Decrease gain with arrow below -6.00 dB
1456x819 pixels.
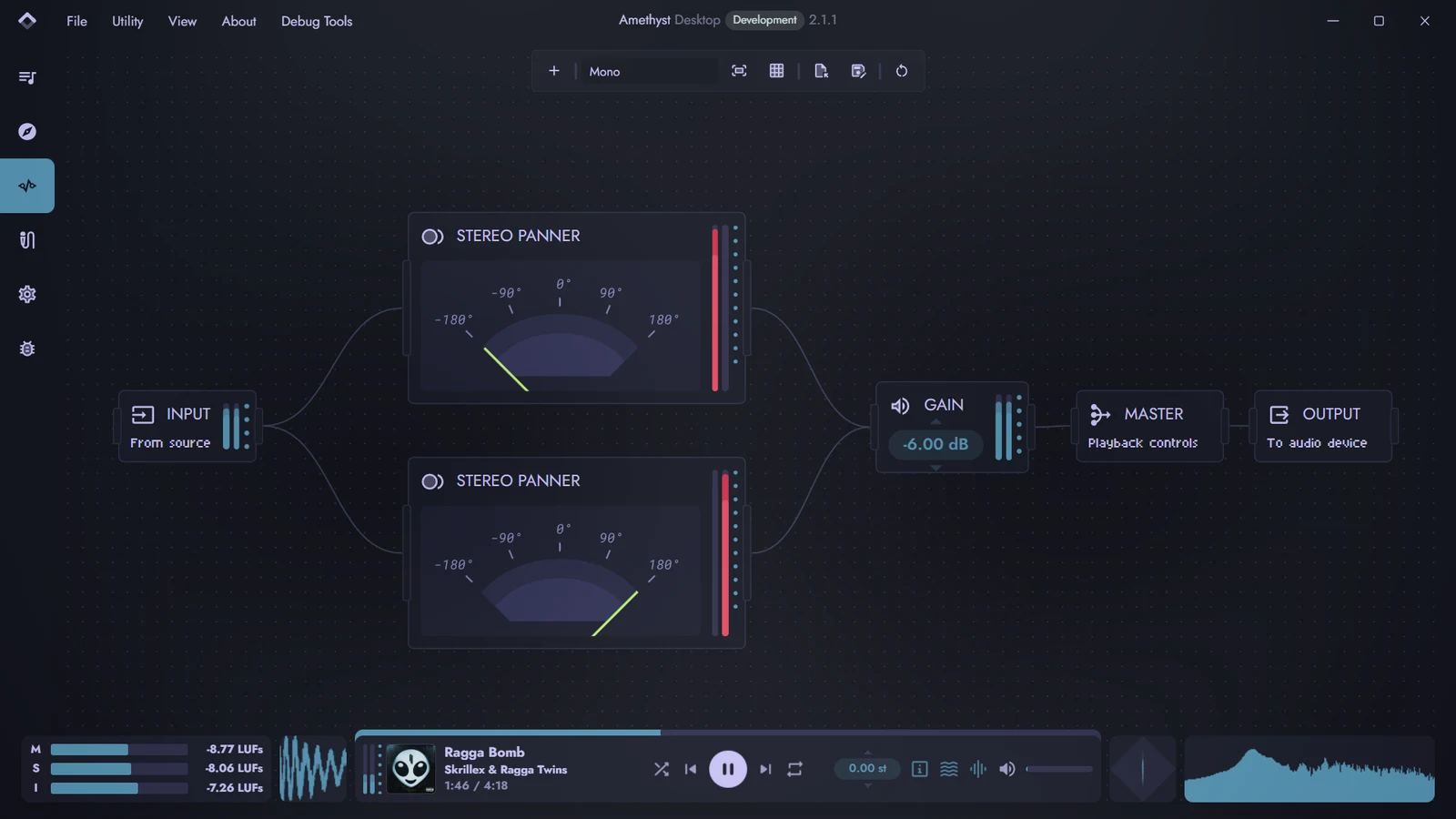pyautogui.click(x=935, y=468)
